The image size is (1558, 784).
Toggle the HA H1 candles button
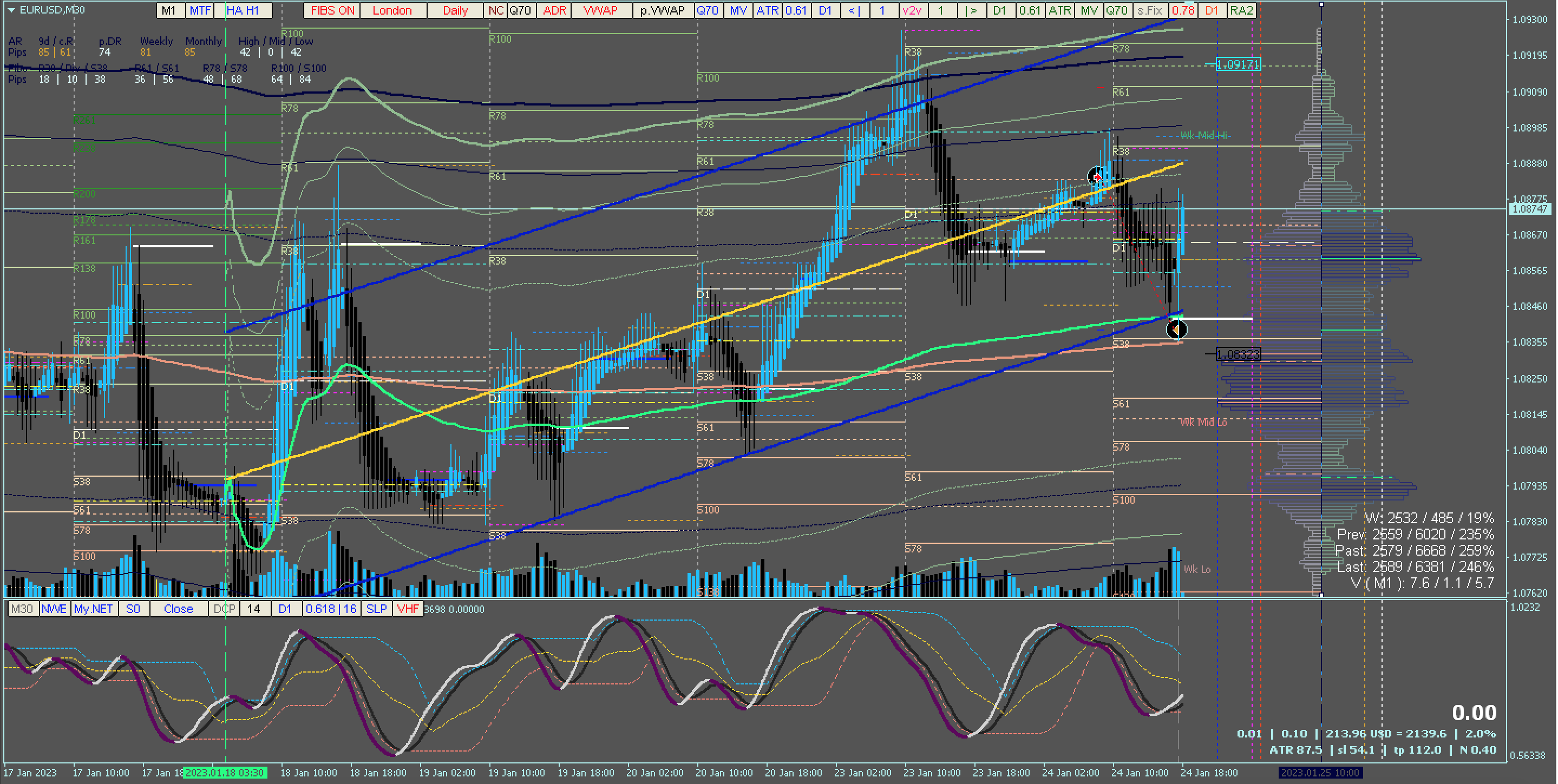pyautogui.click(x=243, y=10)
